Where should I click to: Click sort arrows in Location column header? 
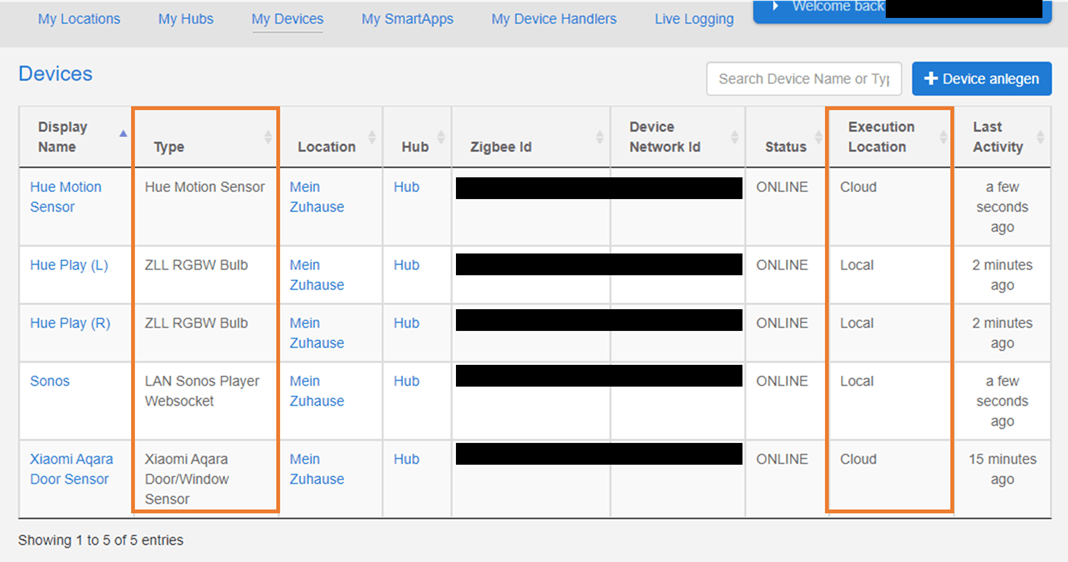click(x=372, y=137)
